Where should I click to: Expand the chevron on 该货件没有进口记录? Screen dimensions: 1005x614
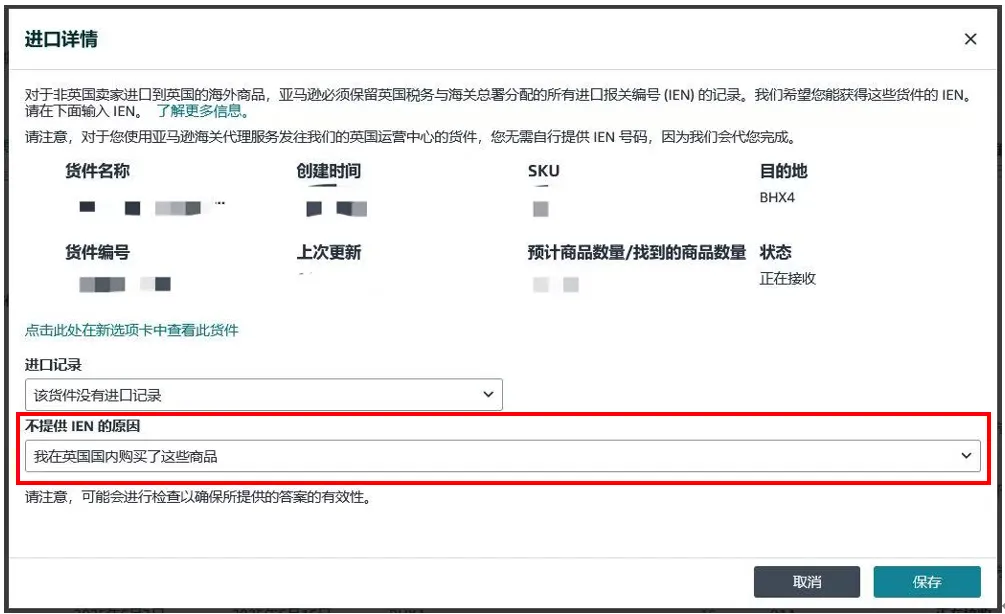tap(490, 393)
